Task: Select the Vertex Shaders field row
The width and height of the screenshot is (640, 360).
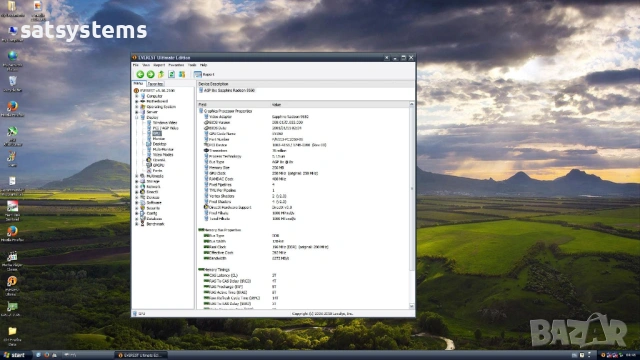Action: [302, 196]
